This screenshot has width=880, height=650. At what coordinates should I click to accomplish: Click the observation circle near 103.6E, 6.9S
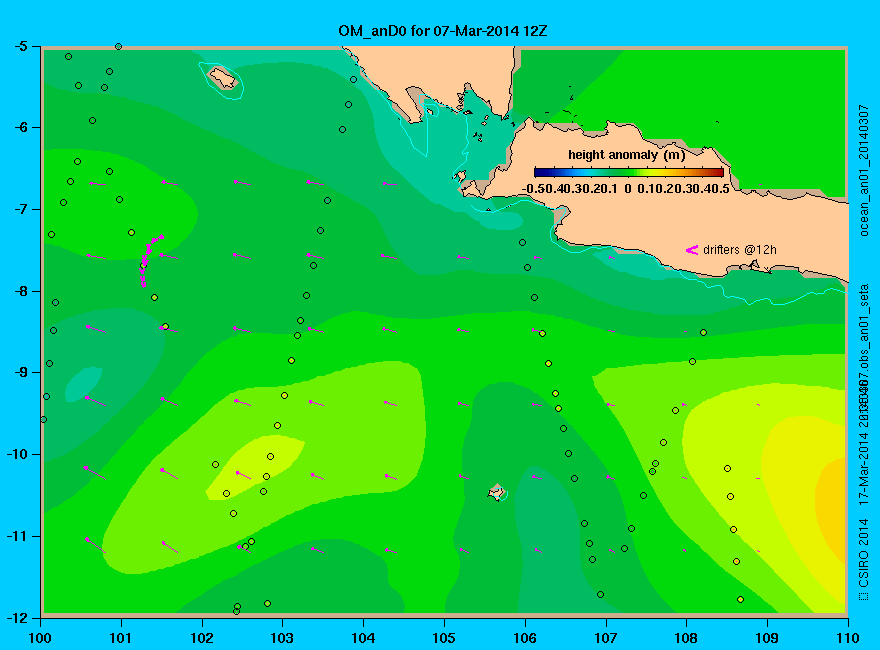pyautogui.click(x=327, y=200)
